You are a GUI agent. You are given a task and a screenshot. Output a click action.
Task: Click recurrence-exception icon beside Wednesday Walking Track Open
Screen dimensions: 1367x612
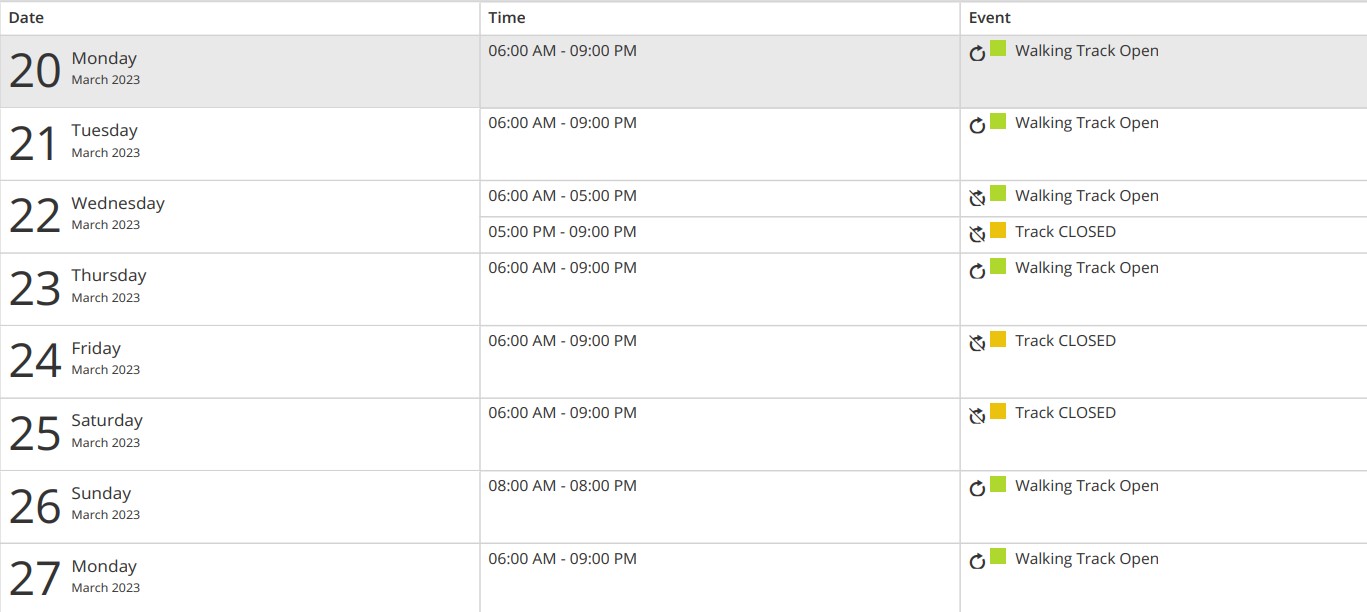click(x=977, y=198)
